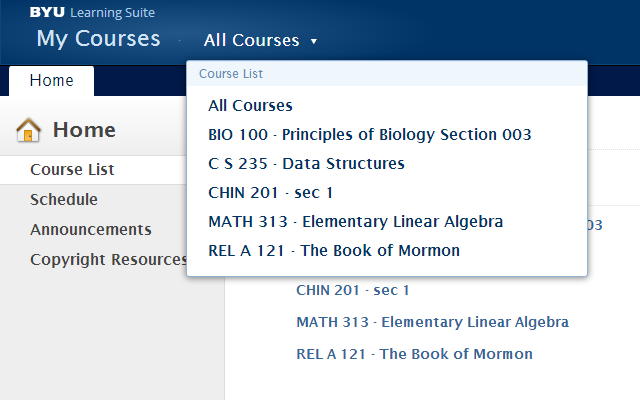Click the BYU logo in the header

point(47,13)
